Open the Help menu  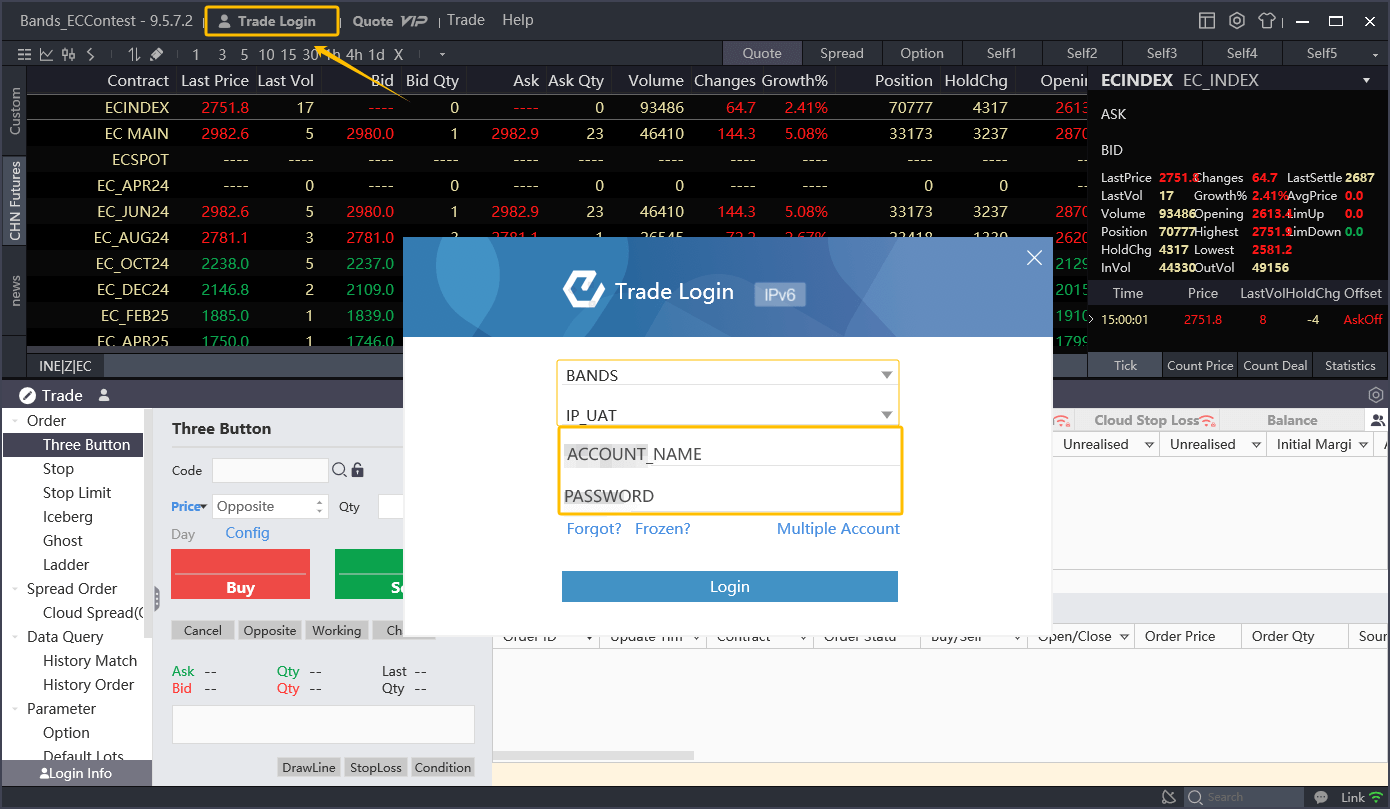(518, 20)
